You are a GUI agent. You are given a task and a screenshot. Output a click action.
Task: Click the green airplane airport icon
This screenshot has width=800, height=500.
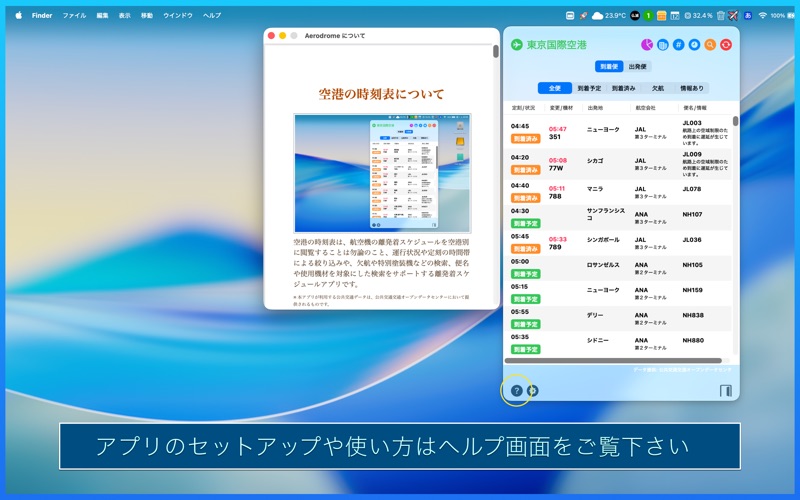click(517, 45)
